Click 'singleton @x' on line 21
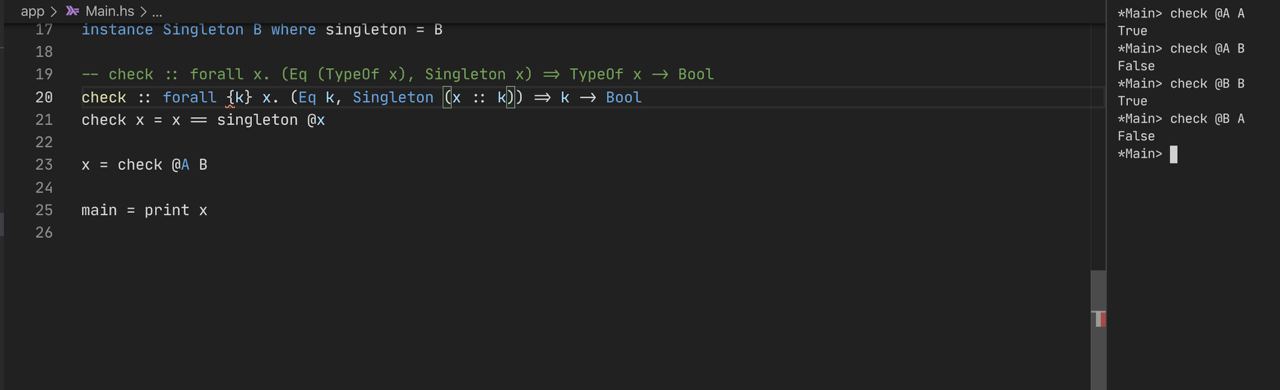Image resolution: width=1280 pixels, height=390 pixels. point(271,120)
